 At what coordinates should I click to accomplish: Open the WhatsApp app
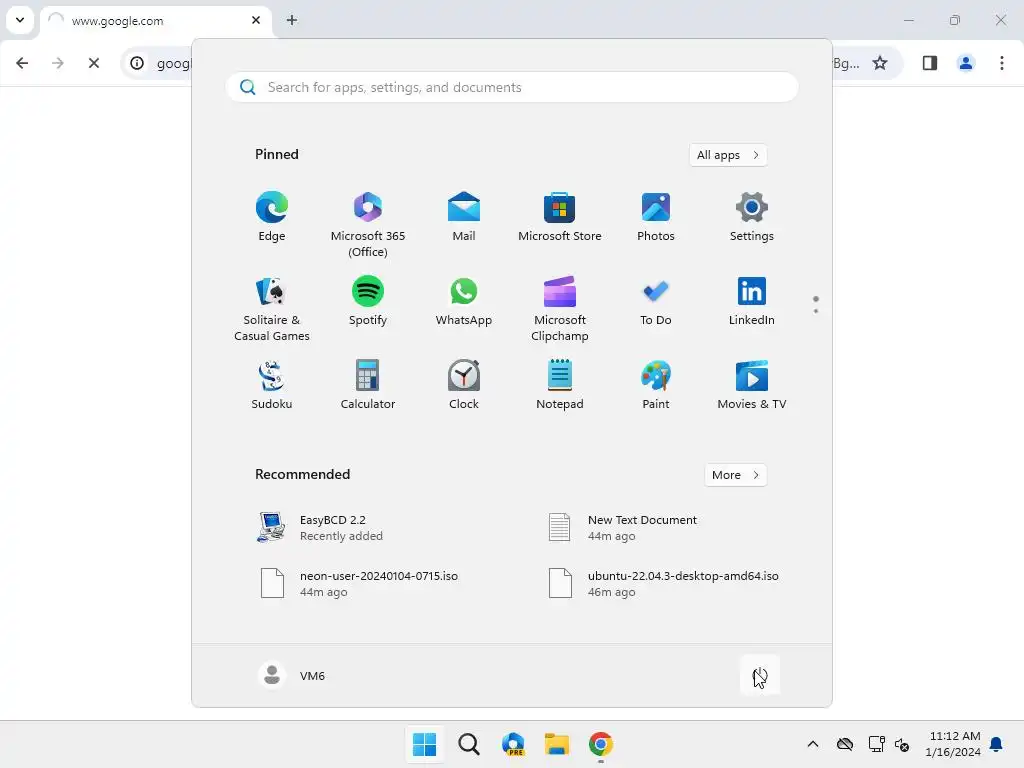(x=464, y=301)
